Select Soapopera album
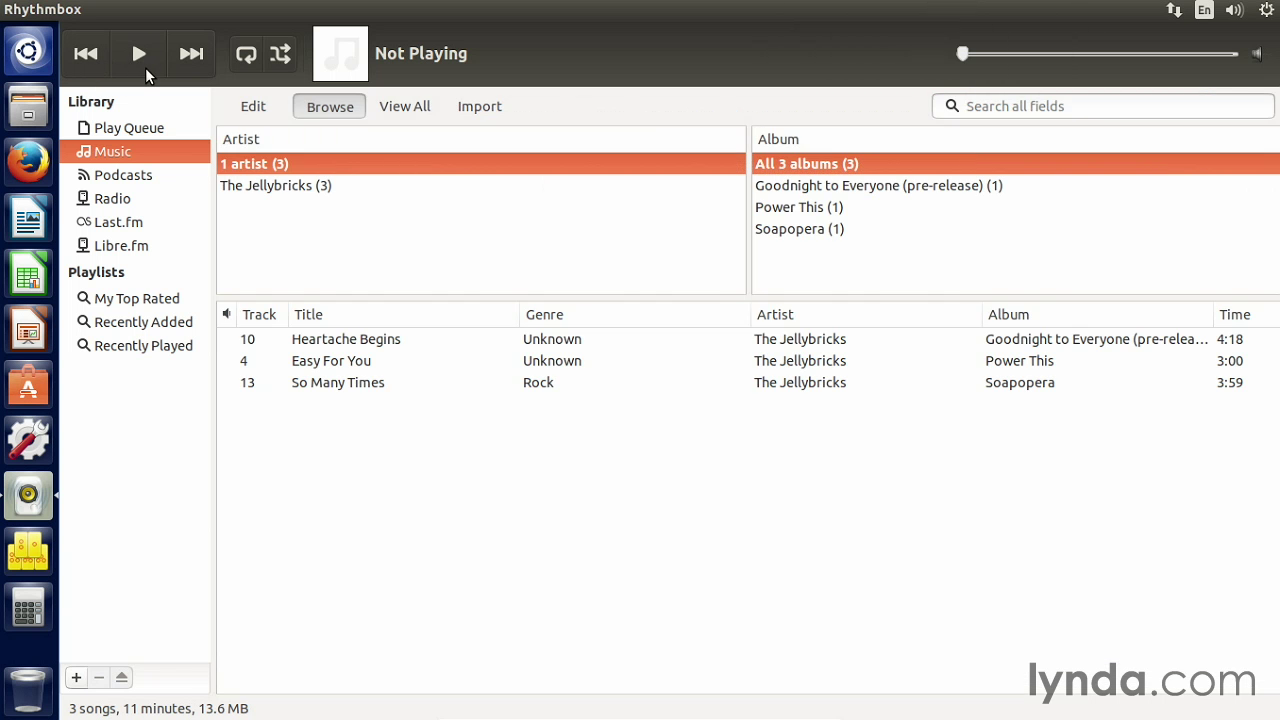 [1016, 229]
